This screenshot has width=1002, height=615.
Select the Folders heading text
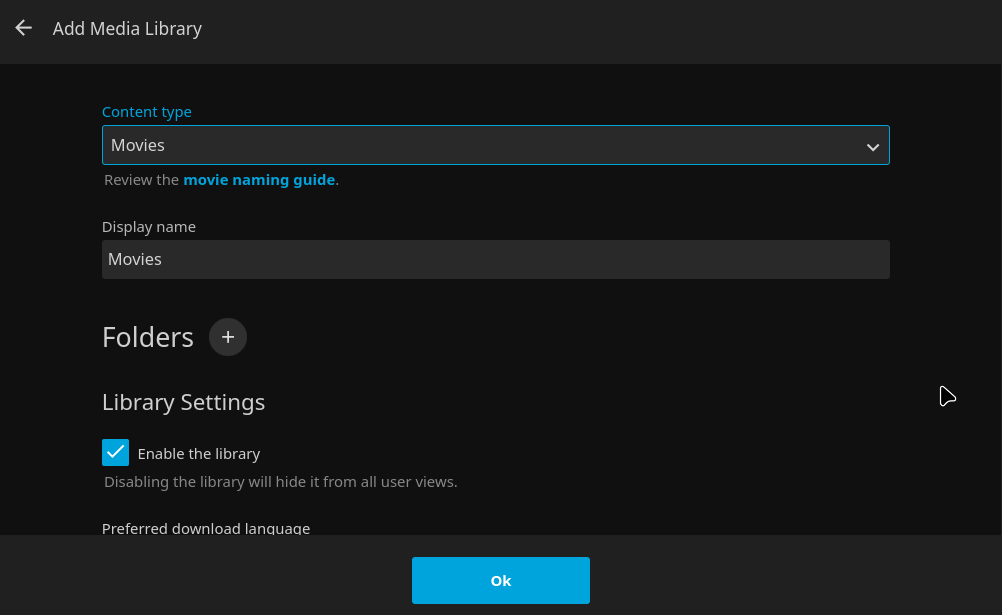tap(148, 338)
